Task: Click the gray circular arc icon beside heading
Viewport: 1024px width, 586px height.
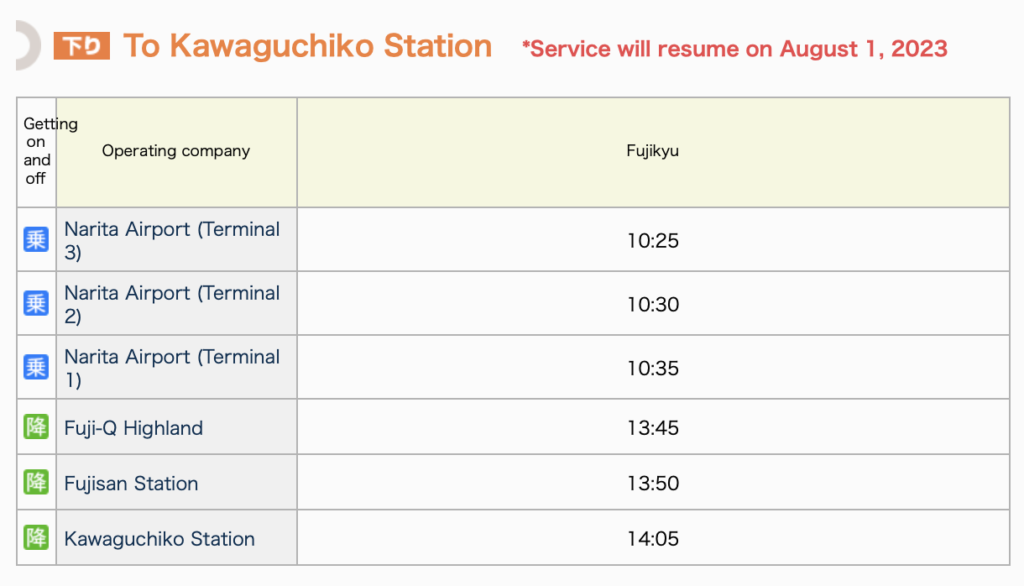Action: [x=28, y=45]
